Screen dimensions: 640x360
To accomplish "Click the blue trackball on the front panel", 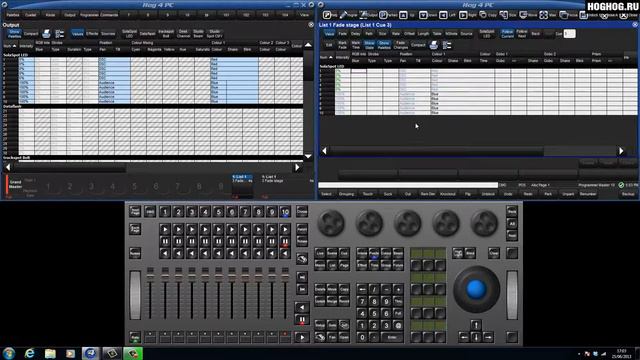I will 476,289.
